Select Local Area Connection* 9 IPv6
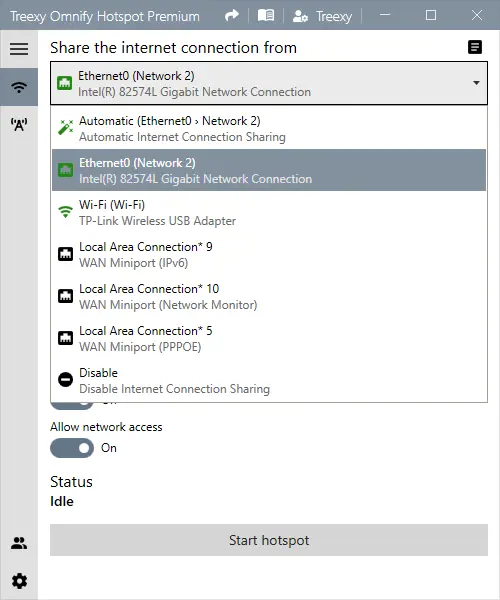Screen dimensions: 500x600 point(269,254)
